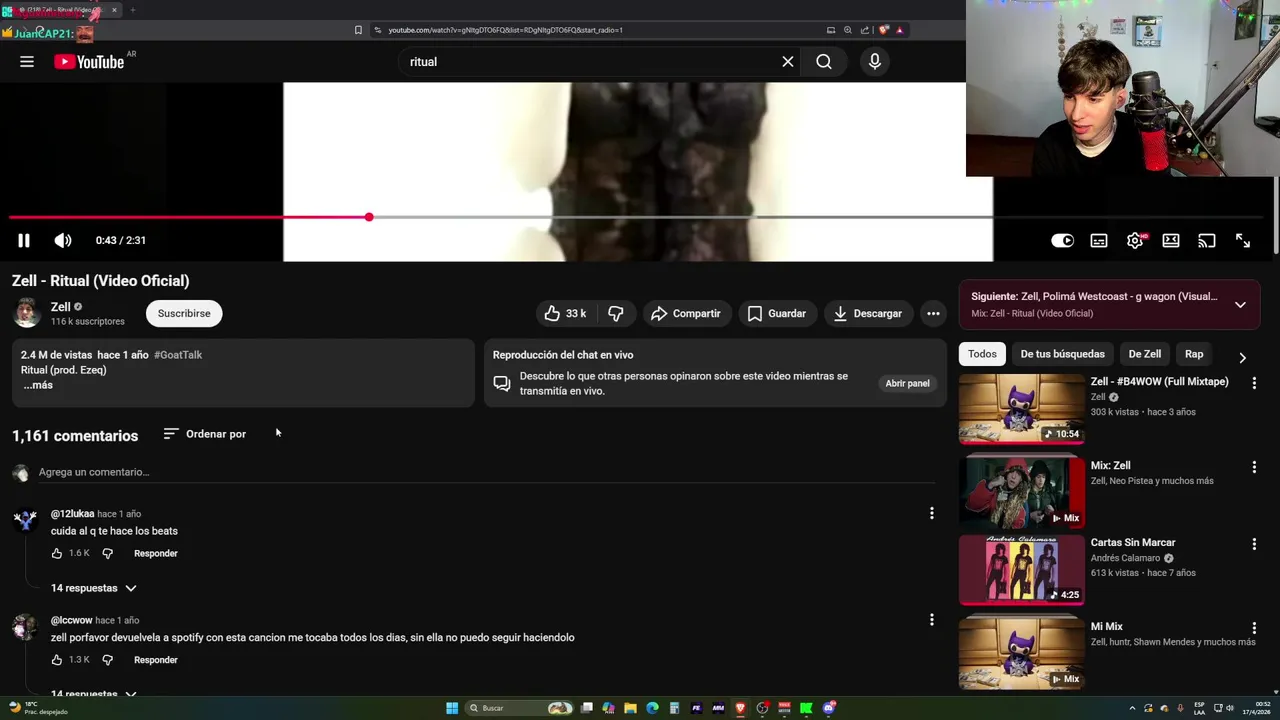The image size is (1280, 720).
Task: Dislike the Zell Ritual video
Action: 616,313
